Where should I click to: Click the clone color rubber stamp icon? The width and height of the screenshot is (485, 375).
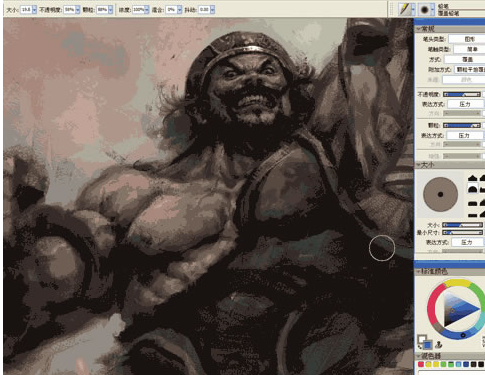pyautogui.click(x=439, y=344)
